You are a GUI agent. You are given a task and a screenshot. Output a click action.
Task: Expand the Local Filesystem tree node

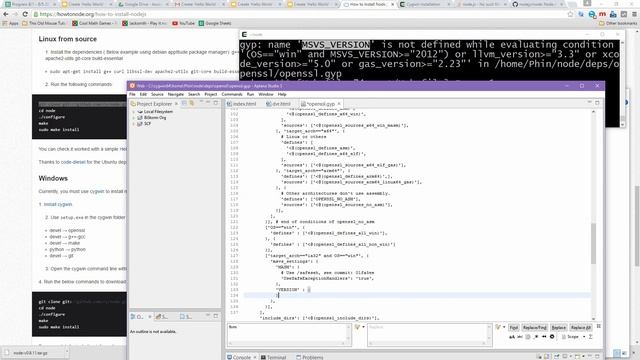[133, 111]
